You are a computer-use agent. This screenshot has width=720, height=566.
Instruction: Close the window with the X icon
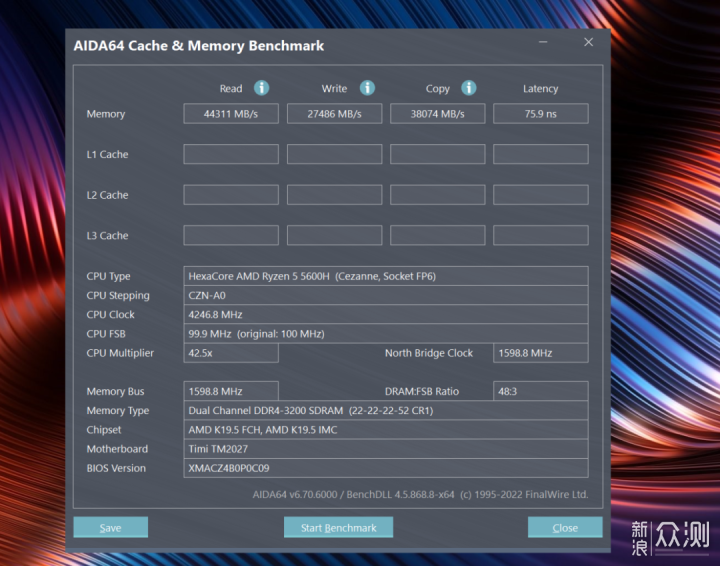588,42
